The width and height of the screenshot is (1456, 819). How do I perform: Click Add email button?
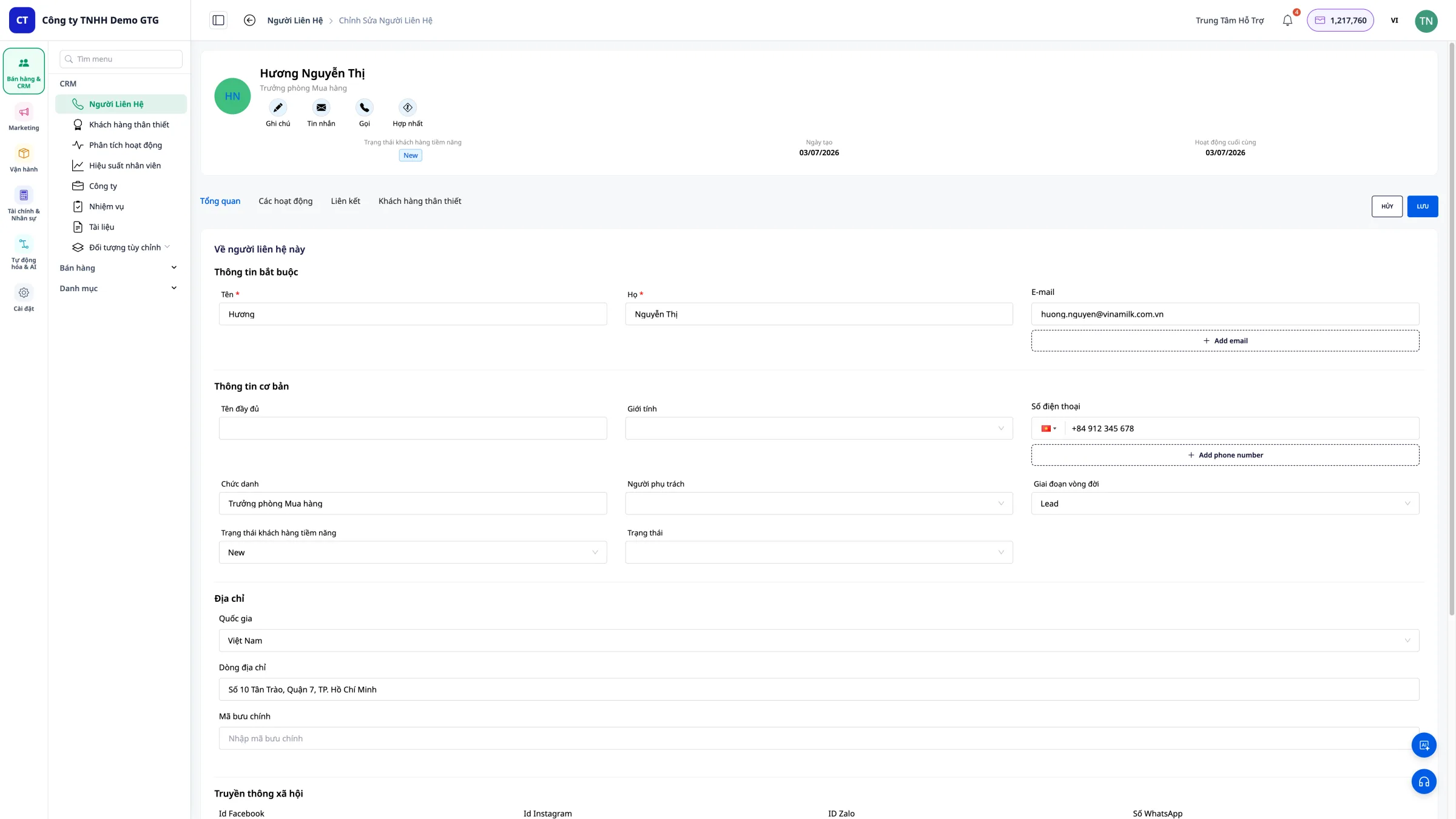(1225, 341)
